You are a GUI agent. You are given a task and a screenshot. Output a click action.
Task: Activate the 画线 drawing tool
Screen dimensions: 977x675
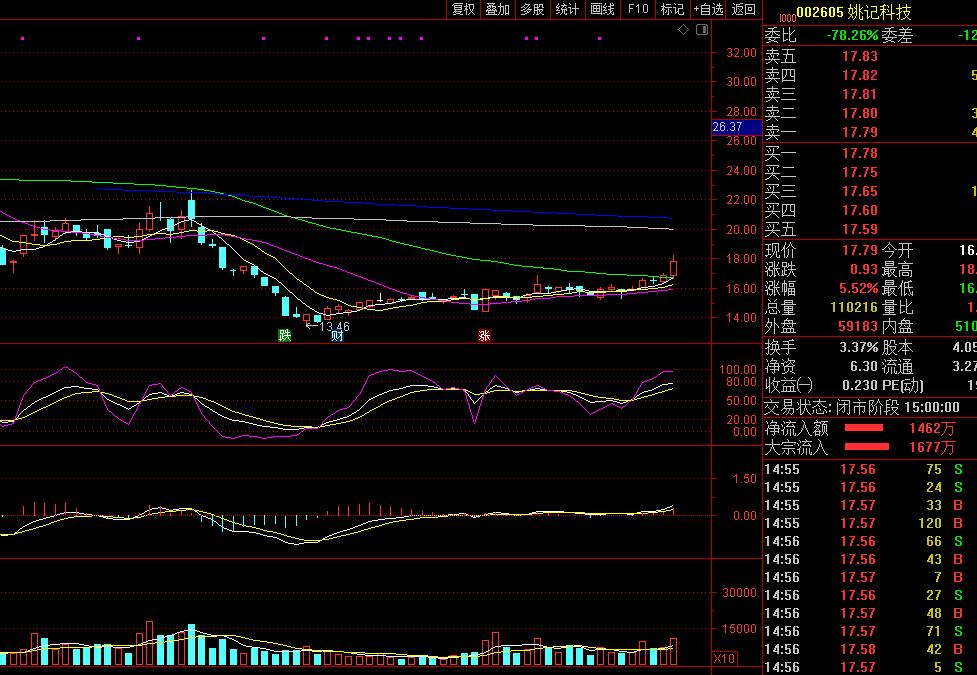click(602, 9)
